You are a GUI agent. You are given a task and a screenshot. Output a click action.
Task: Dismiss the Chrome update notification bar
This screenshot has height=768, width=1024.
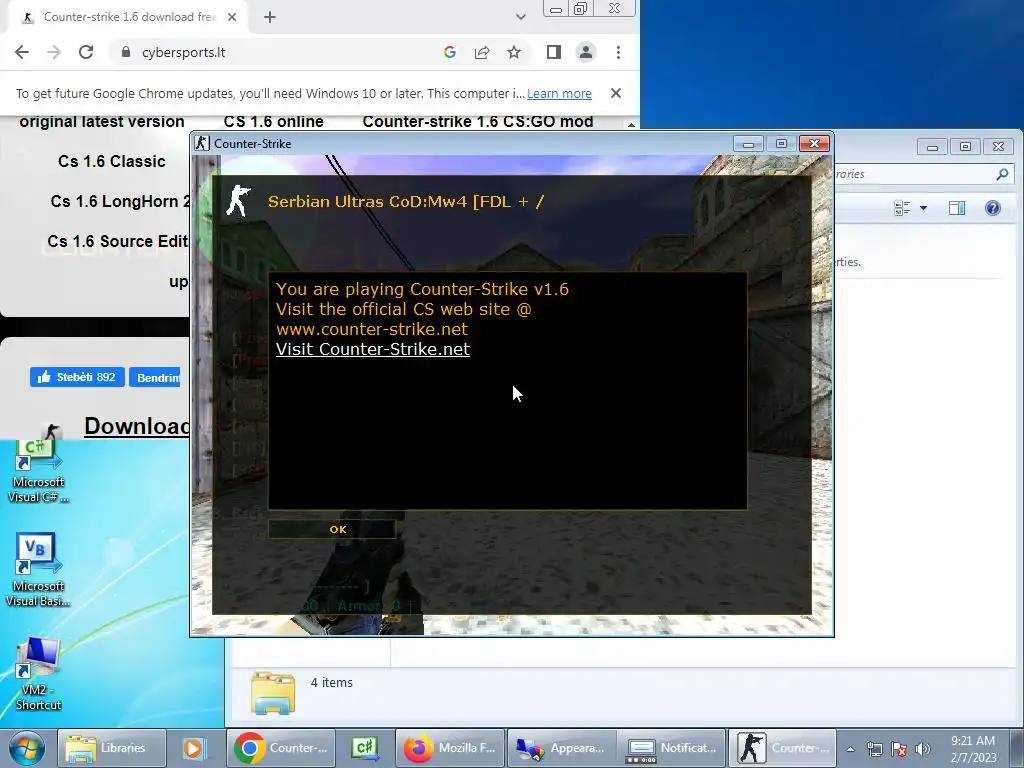pos(615,93)
